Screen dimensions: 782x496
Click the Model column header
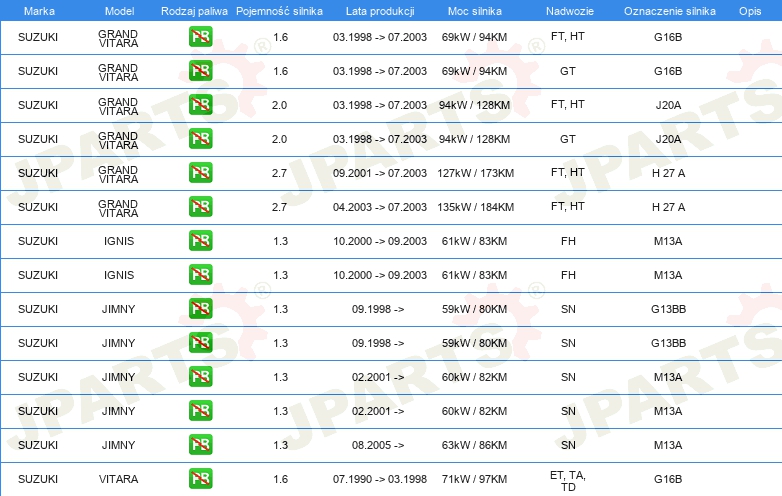(118, 10)
